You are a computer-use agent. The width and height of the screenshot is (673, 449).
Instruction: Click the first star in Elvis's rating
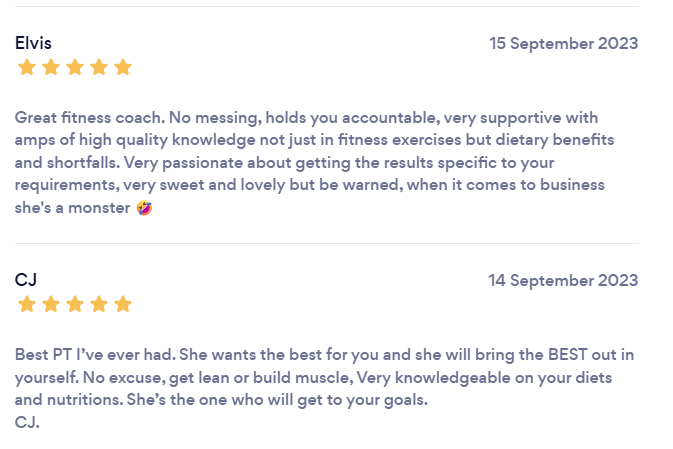coord(27,68)
